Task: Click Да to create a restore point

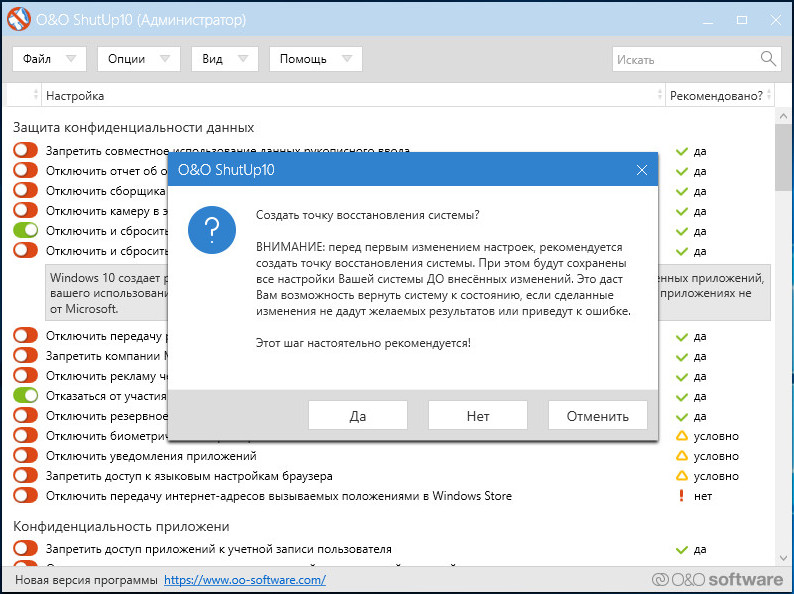Action: click(x=358, y=416)
